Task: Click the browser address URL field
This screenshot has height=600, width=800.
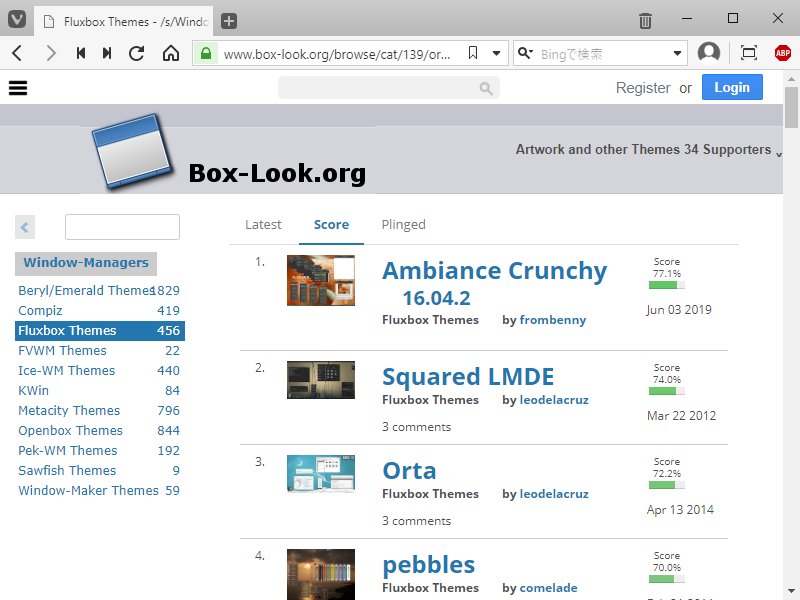Action: click(x=337, y=54)
